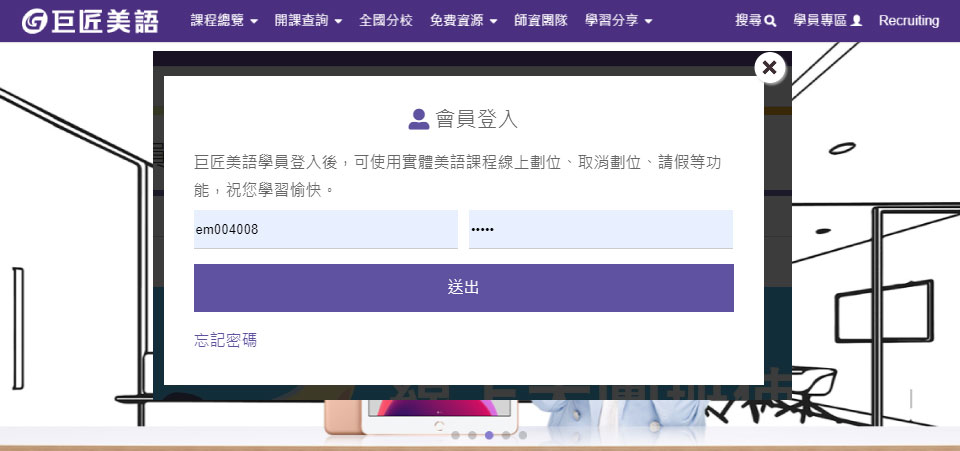This screenshot has width=960, height=451.
Task: Expand the 課程總覽 dropdown menu
Action: [224, 21]
